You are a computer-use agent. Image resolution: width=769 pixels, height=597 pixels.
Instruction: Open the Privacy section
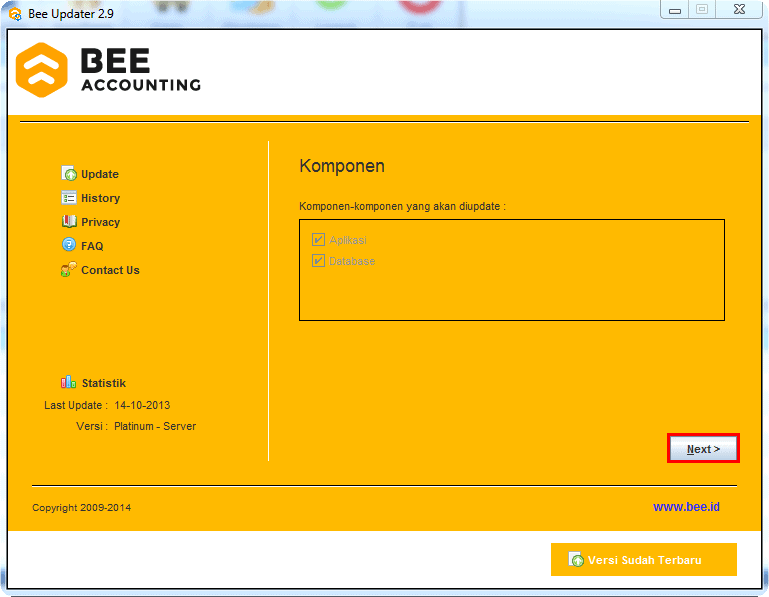coord(101,222)
